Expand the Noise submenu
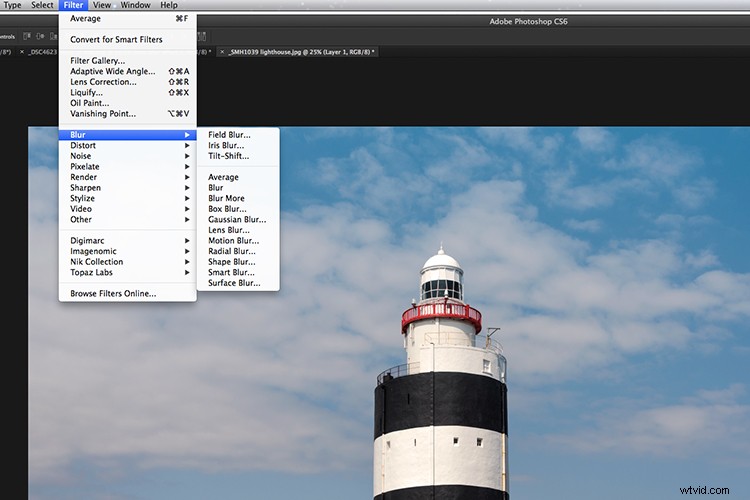This screenshot has height=500, width=750. point(128,156)
